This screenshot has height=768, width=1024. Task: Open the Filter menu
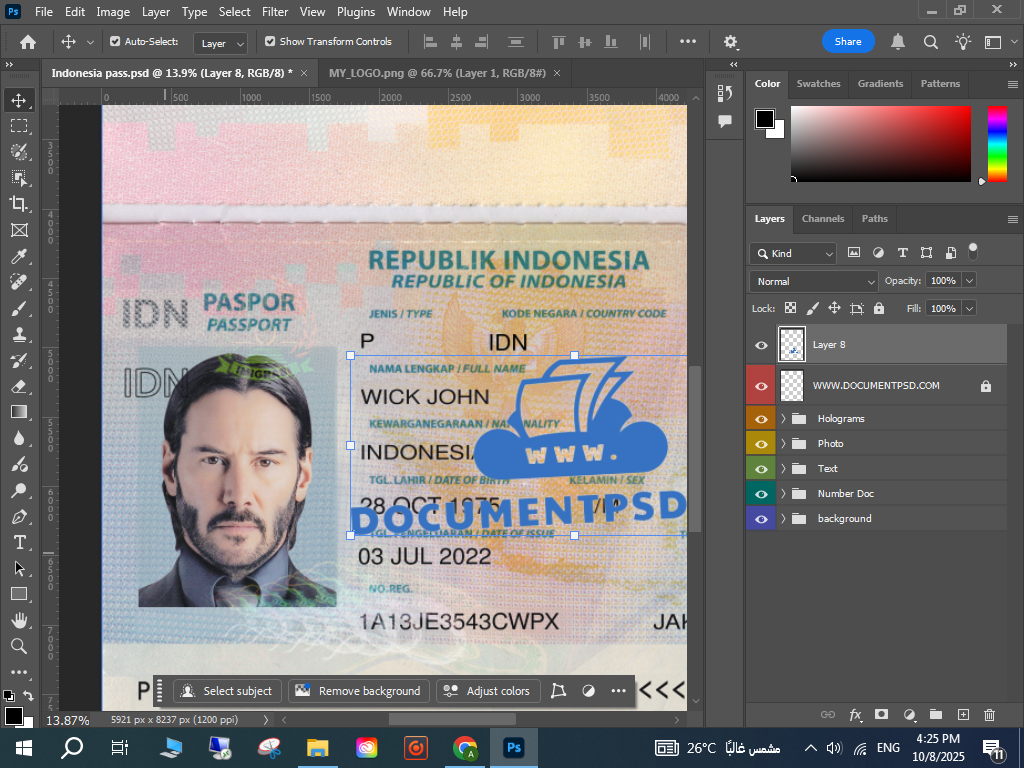[274, 12]
